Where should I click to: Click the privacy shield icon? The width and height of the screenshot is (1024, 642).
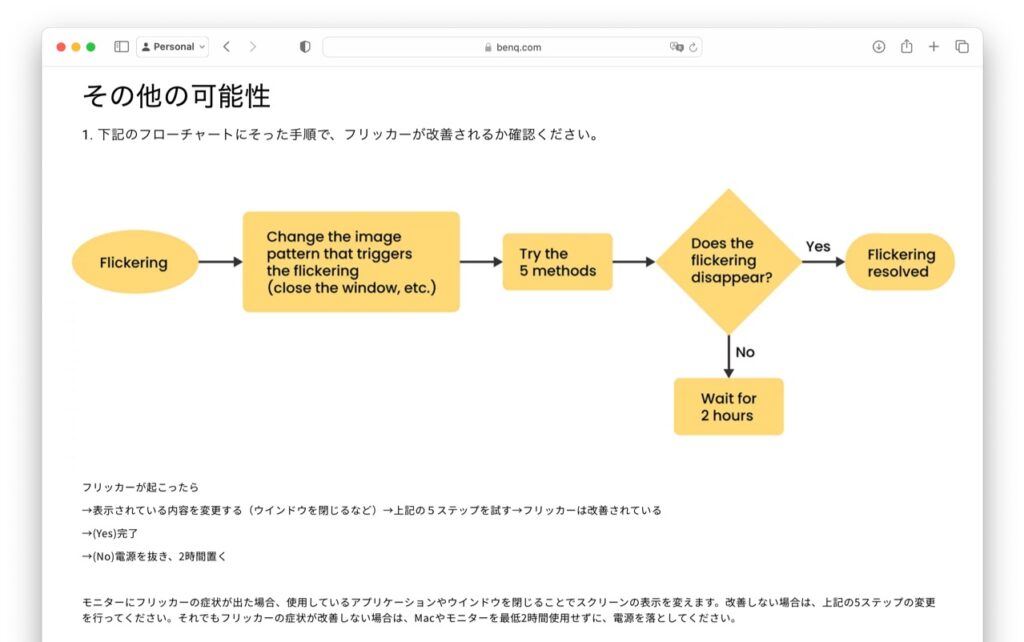click(305, 46)
